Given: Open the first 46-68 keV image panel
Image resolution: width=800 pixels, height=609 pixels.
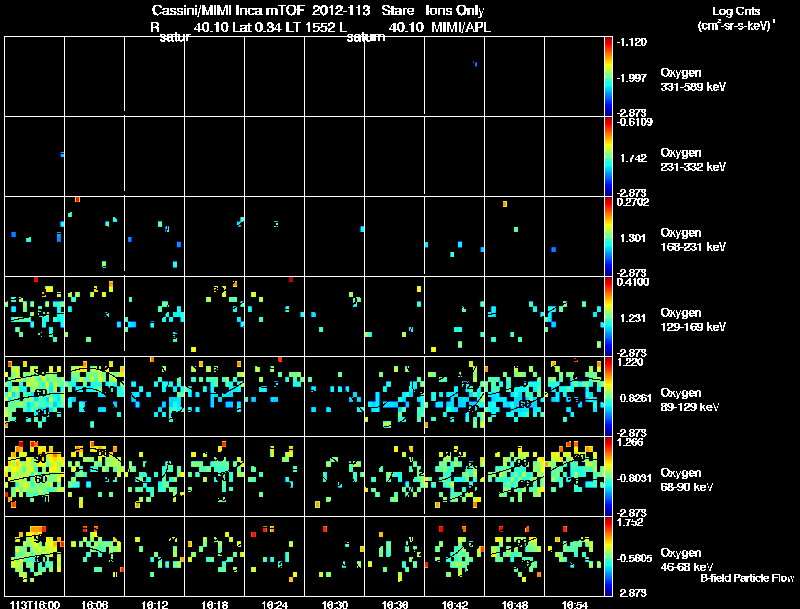Looking at the screenshot, I should coord(35,556).
